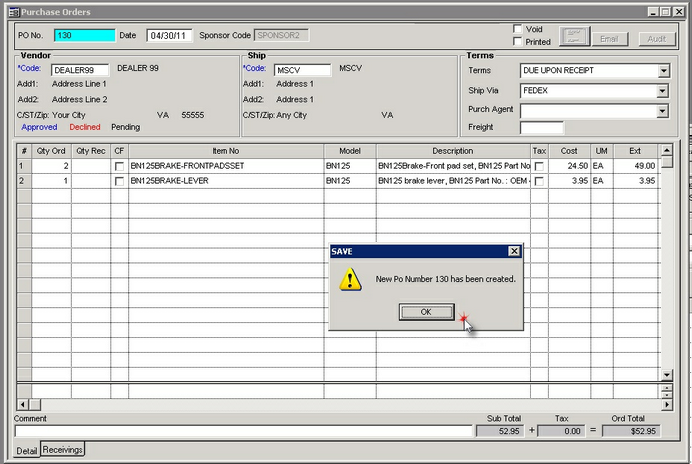
Task: Click the warning icon in the SAVE dialog
Action: click(x=350, y=279)
